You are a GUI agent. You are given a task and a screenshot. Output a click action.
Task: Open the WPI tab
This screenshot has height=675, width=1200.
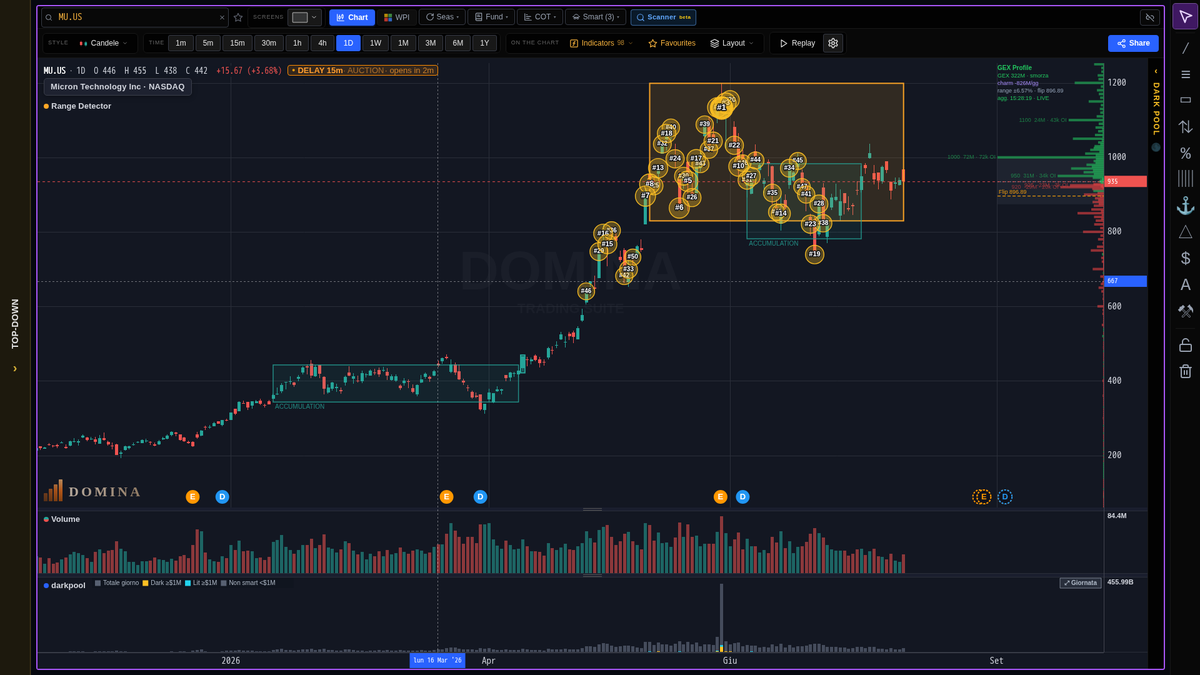pyautogui.click(x=397, y=17)
